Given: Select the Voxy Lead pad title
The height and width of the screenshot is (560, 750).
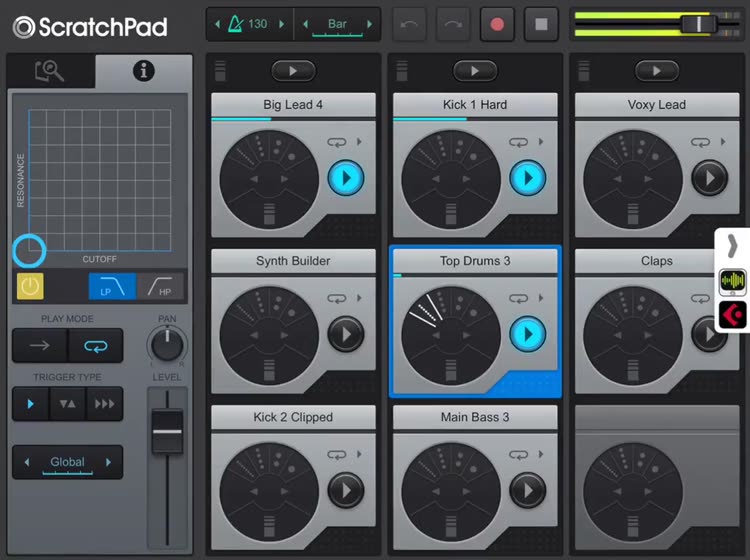Looking at the screenshot, I should coord(657,105).
